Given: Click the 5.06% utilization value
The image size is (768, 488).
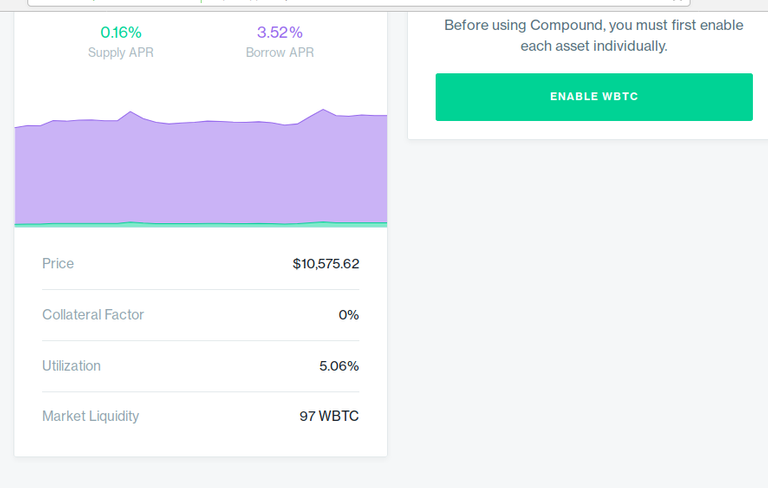Looking at the screenshot, I should pyautogui.click(x=339, y=366).
